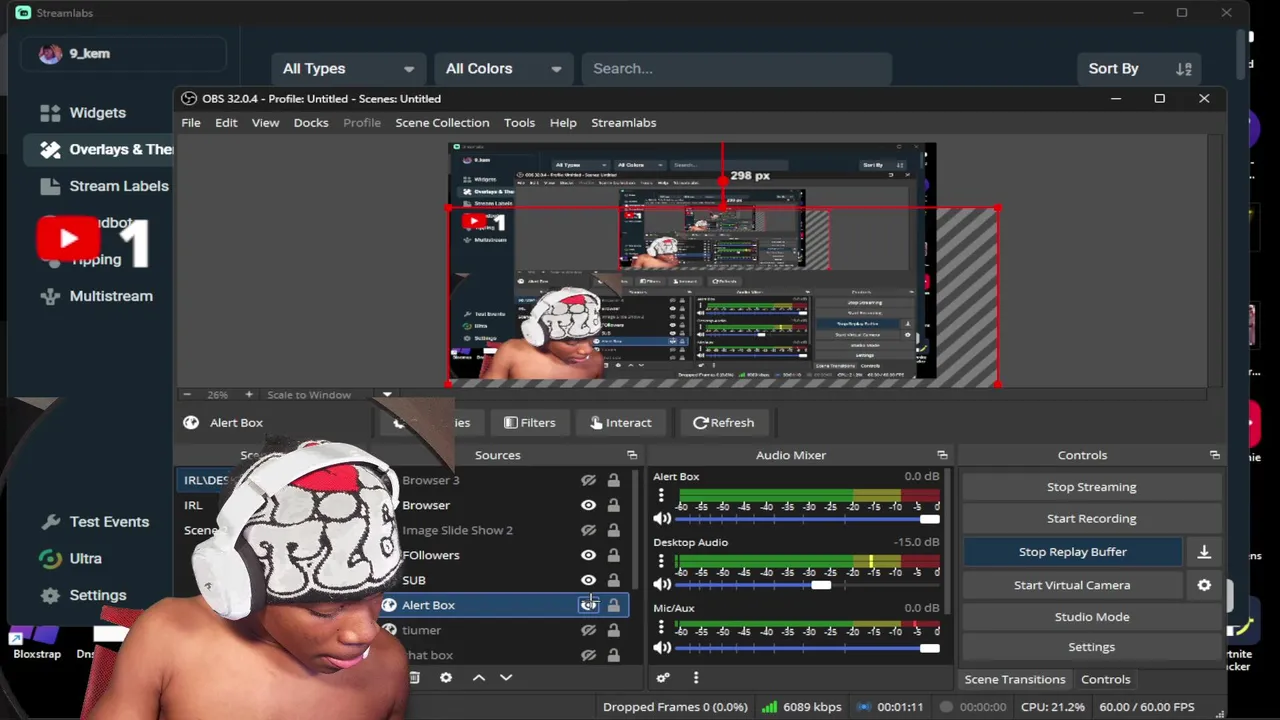
Task: Click the save replay download icon
Action: pyautogui.click(x=1204, y=552)
